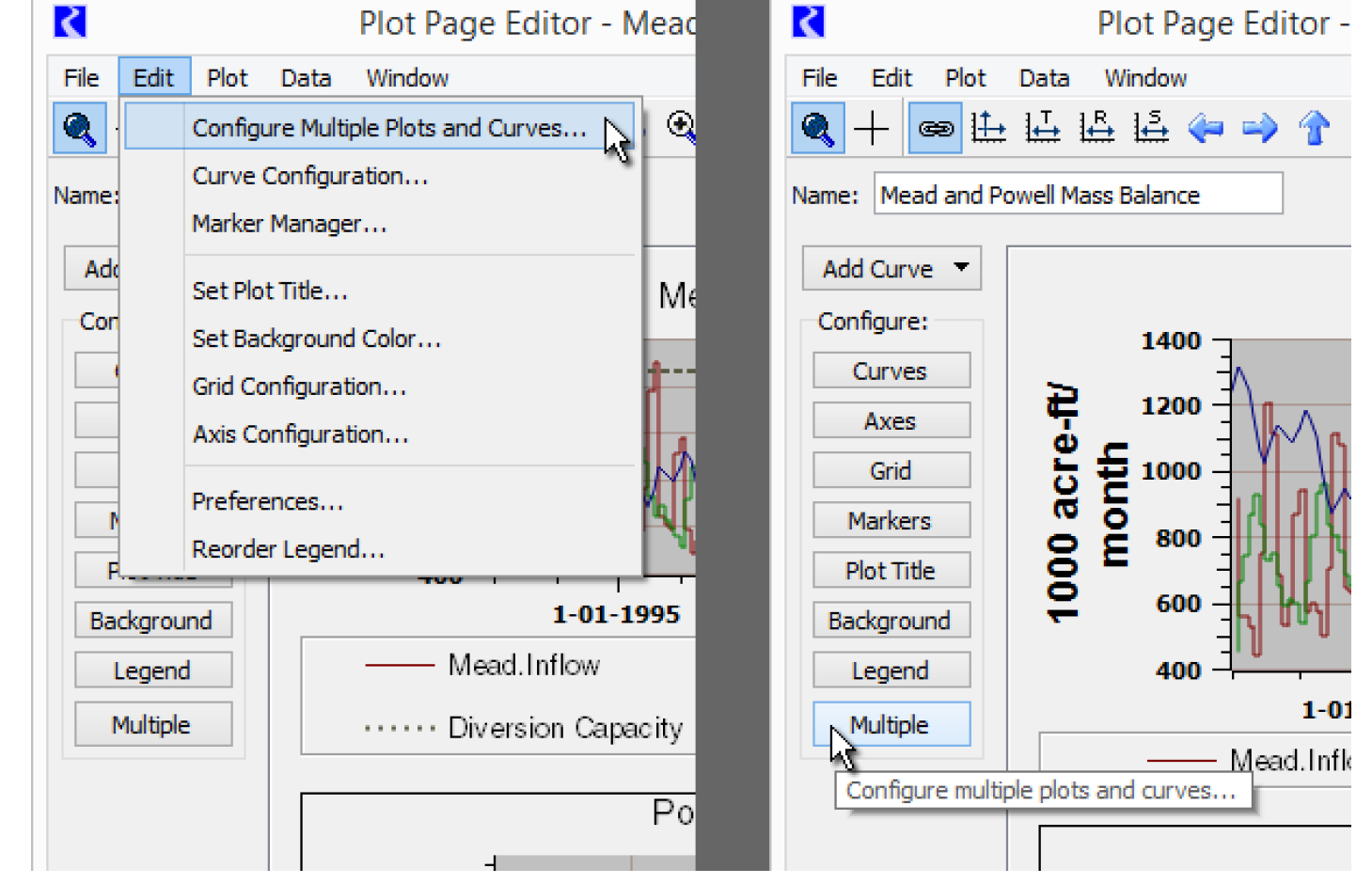The image size is (1372, 884).
Task: Open Set Background Color menu entry
Action: 316,339
